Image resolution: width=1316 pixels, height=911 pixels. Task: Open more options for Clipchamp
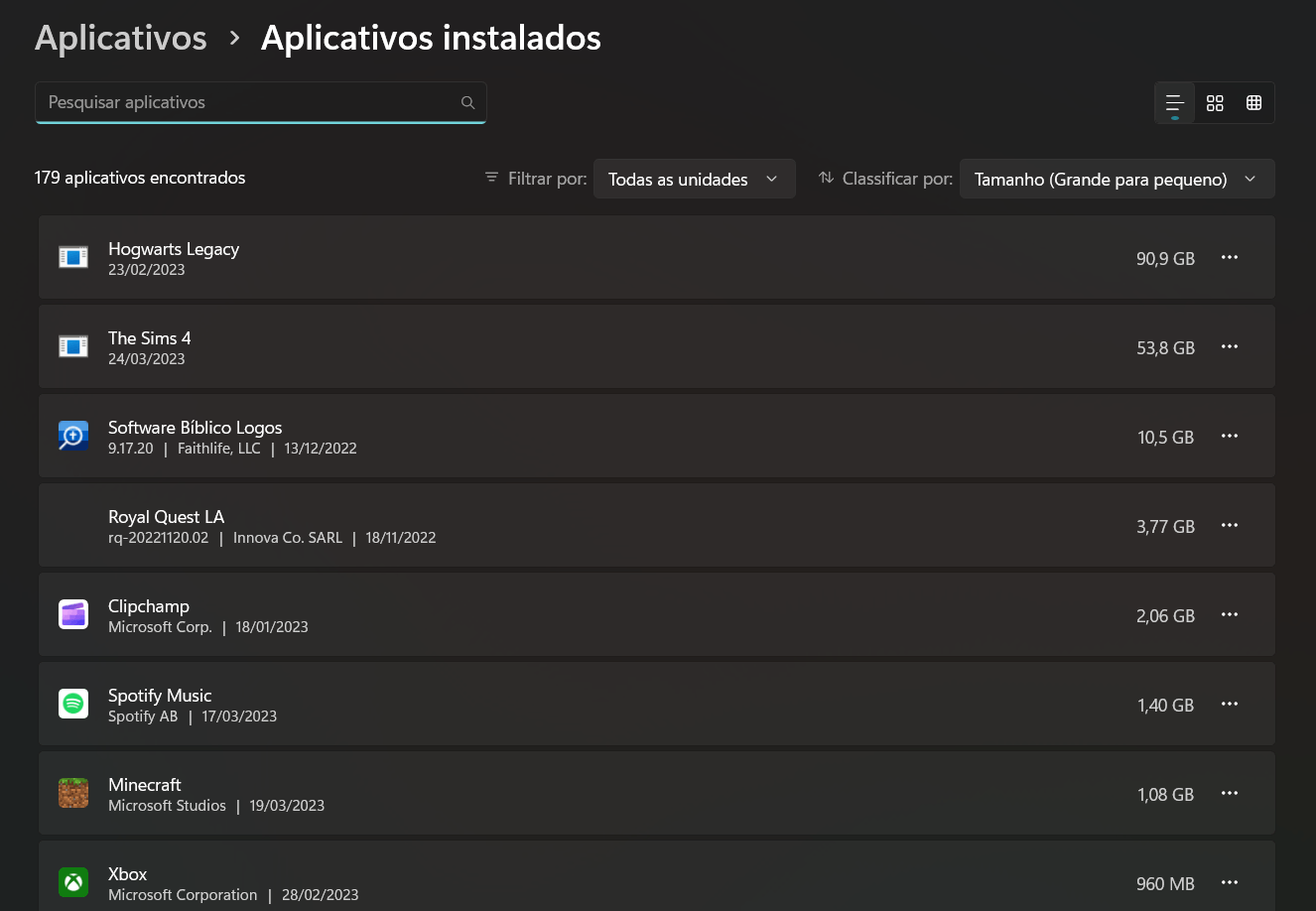tap(1230, 615)
